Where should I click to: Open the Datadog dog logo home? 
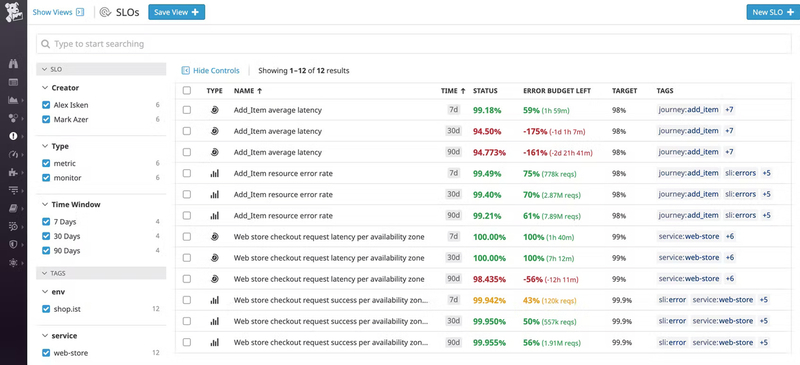coord(13,12)
